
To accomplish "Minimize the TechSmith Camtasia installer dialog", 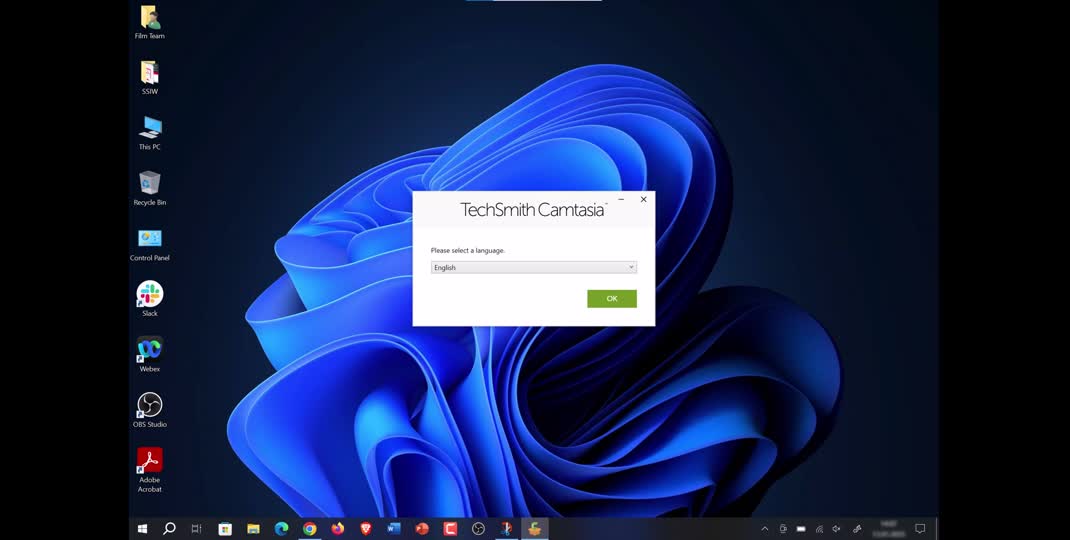I will pos(621,199).
